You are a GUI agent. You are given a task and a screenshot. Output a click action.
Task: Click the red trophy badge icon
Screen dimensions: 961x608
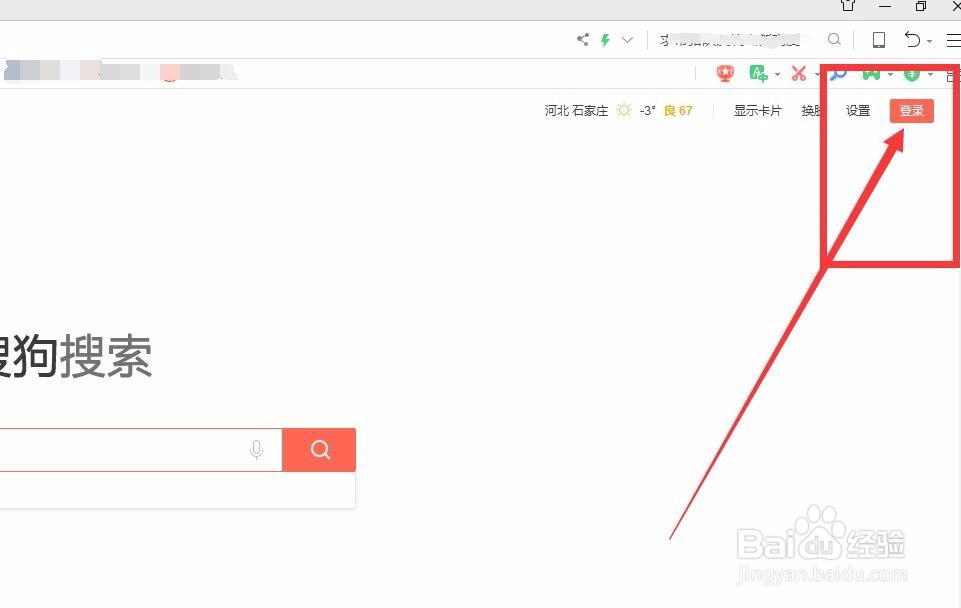coord(725,74)
